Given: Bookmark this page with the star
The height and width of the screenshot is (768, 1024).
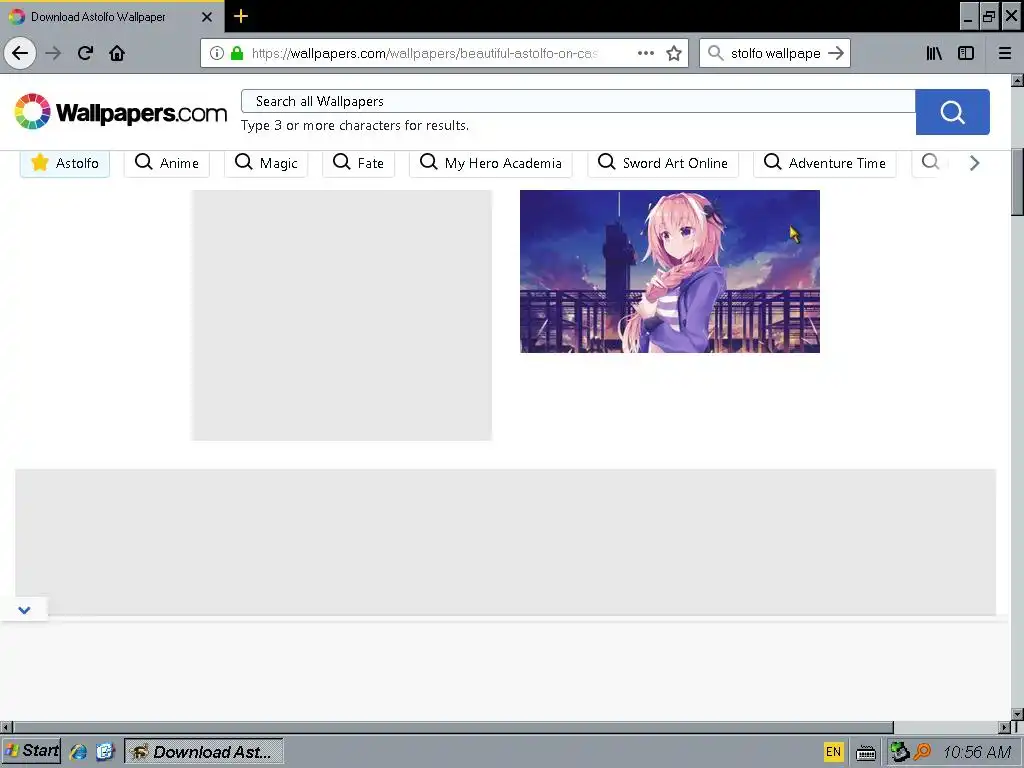Looking at the screenshot, I should (674, 53).
